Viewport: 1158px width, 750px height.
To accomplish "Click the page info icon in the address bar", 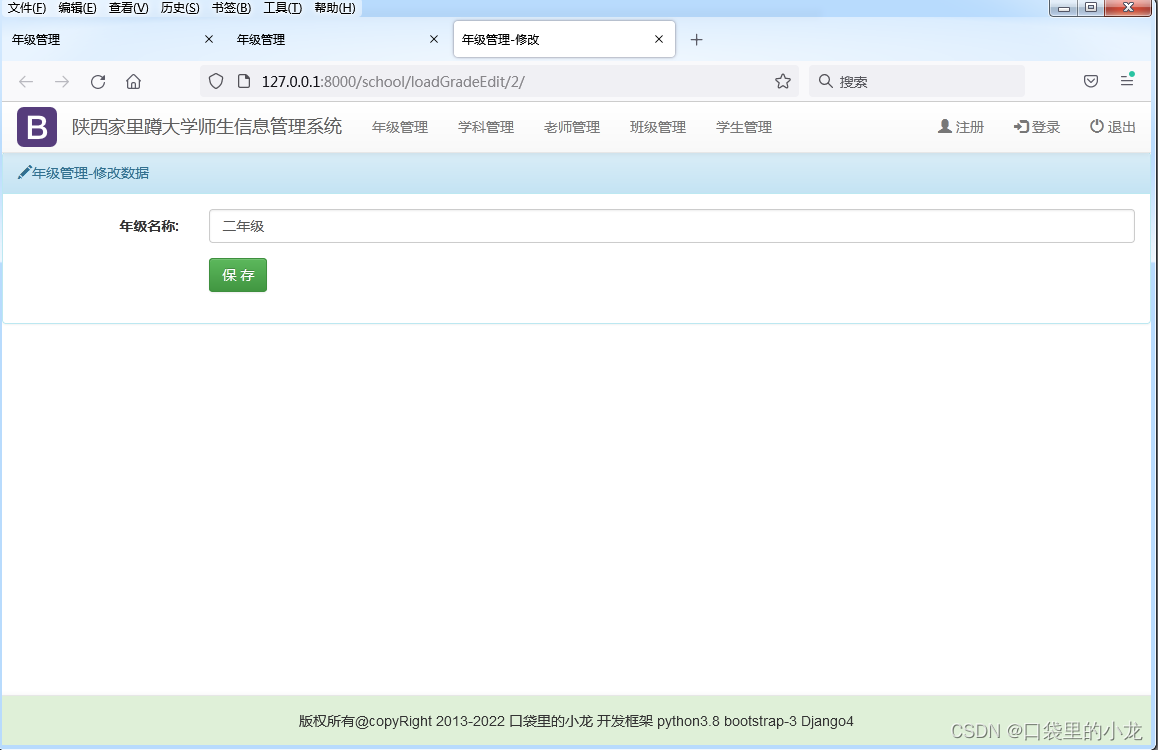I will [x=244, y=81].
